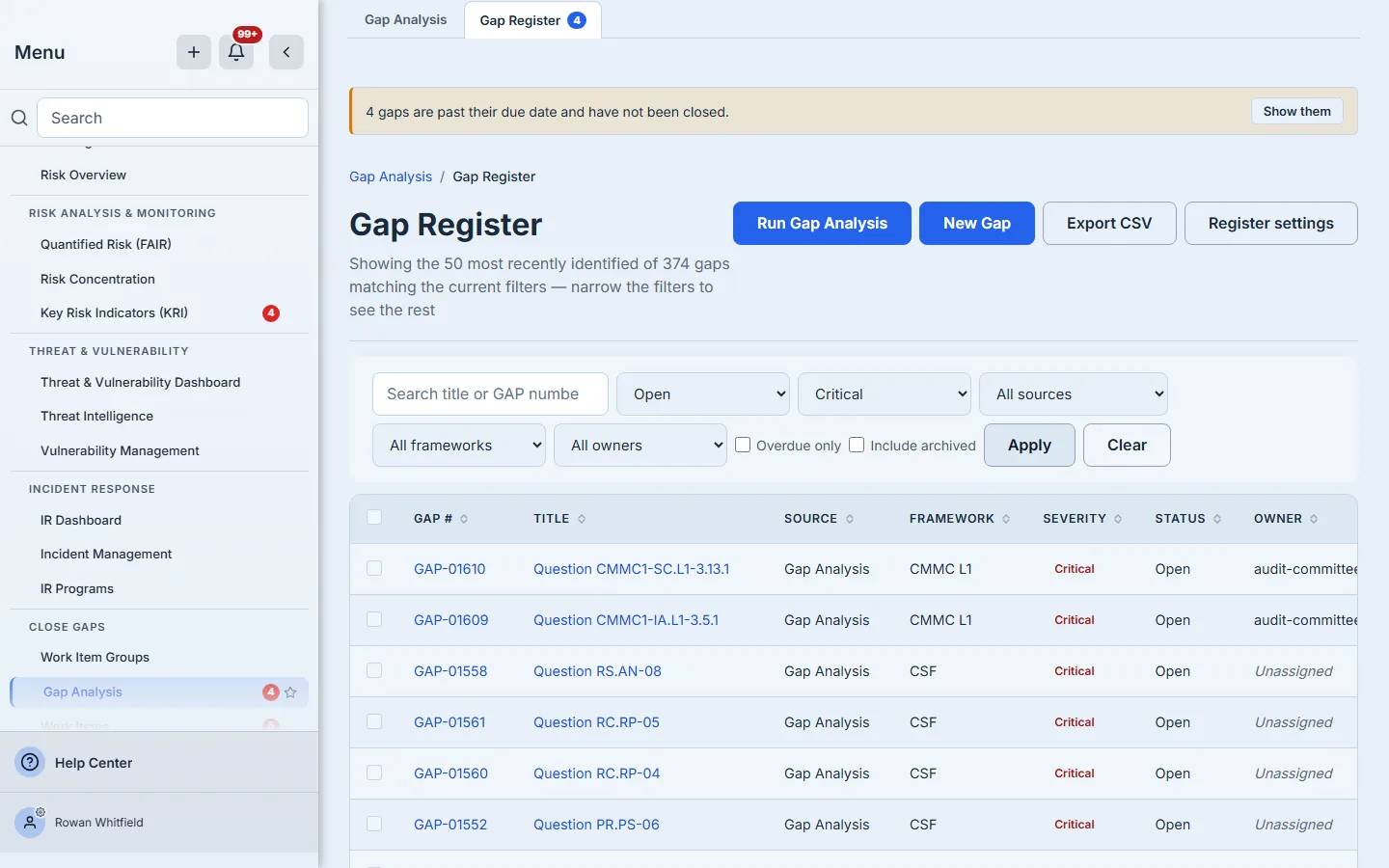Favorite Gap Analysis with the star icon
Screen dimensions: 1389x868
[290, 692]
